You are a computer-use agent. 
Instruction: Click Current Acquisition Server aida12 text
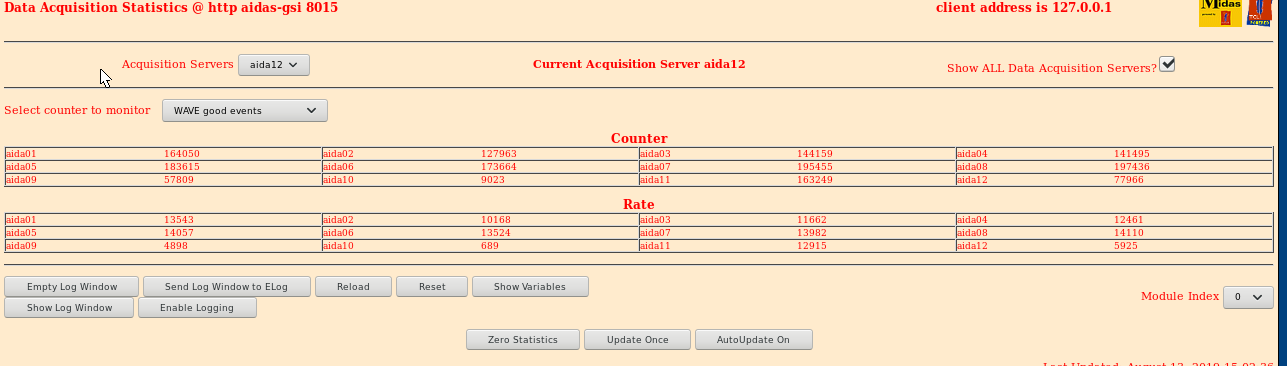[x=639, y=64]
